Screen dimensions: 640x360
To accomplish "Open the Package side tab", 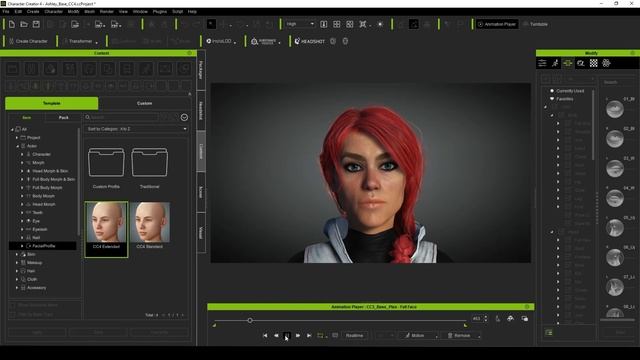I will (x=201, y=70).
